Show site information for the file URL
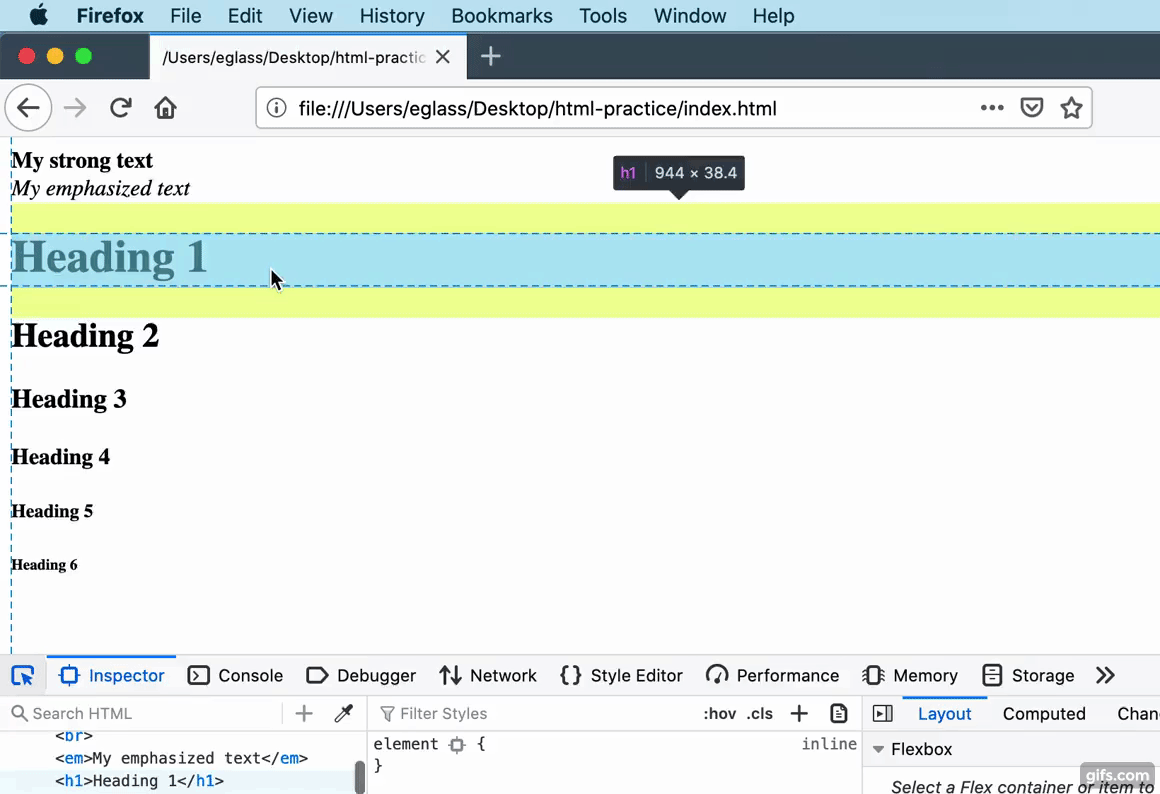The image size is (1160, 794). click(x=276, y=108)
